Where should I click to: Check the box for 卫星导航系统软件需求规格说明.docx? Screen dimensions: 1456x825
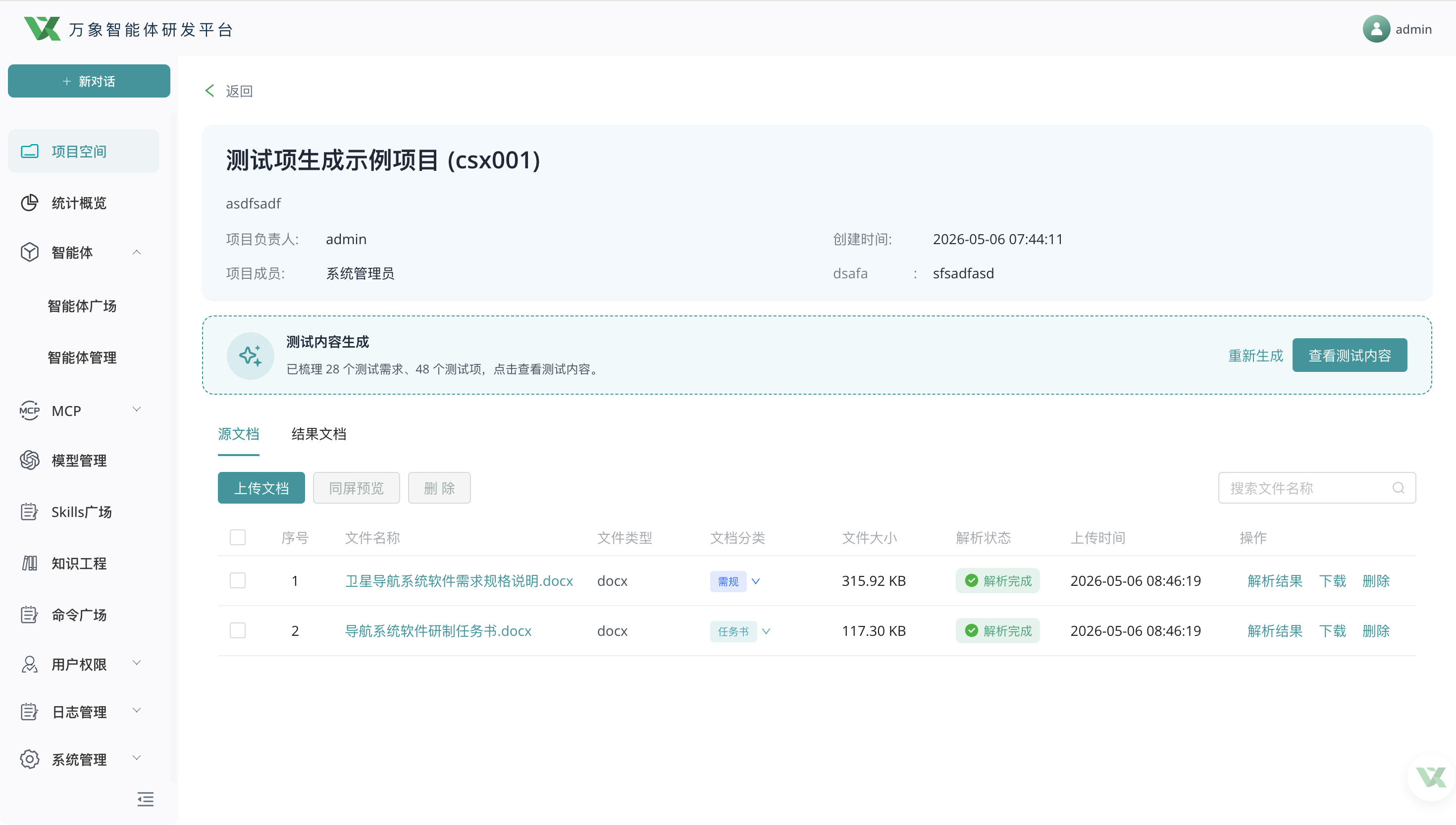click(x=238, y=581)
